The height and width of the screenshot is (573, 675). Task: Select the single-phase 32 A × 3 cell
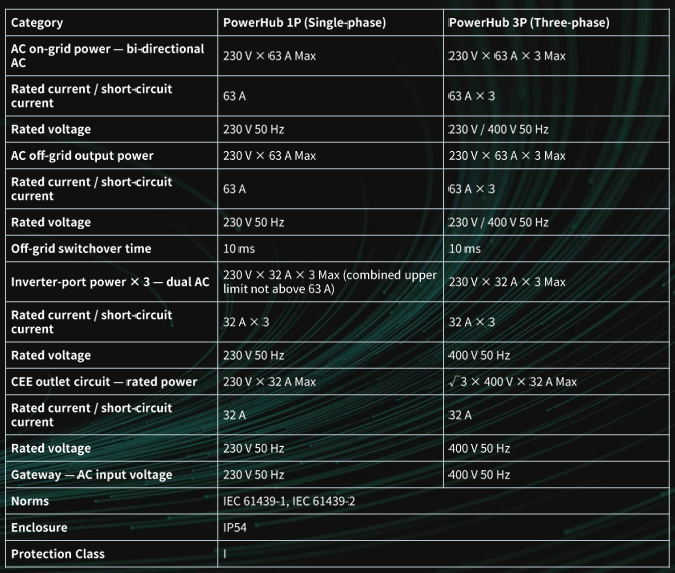pyautogui.click(x=330, y=322)
